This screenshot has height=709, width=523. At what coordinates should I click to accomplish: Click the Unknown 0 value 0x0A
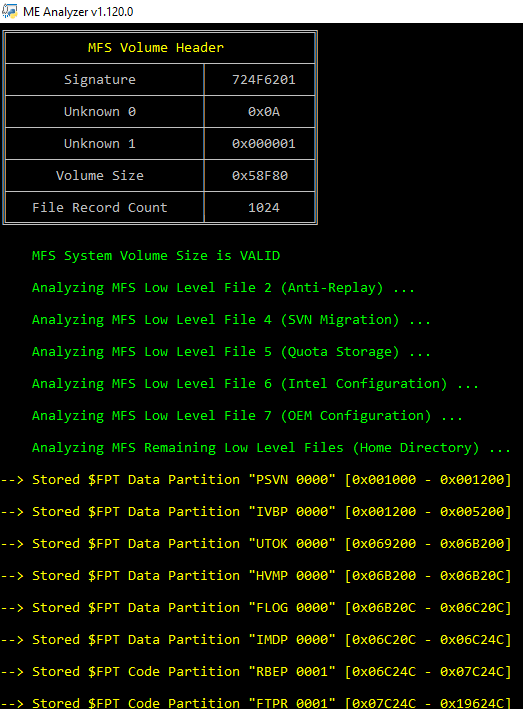264,112
